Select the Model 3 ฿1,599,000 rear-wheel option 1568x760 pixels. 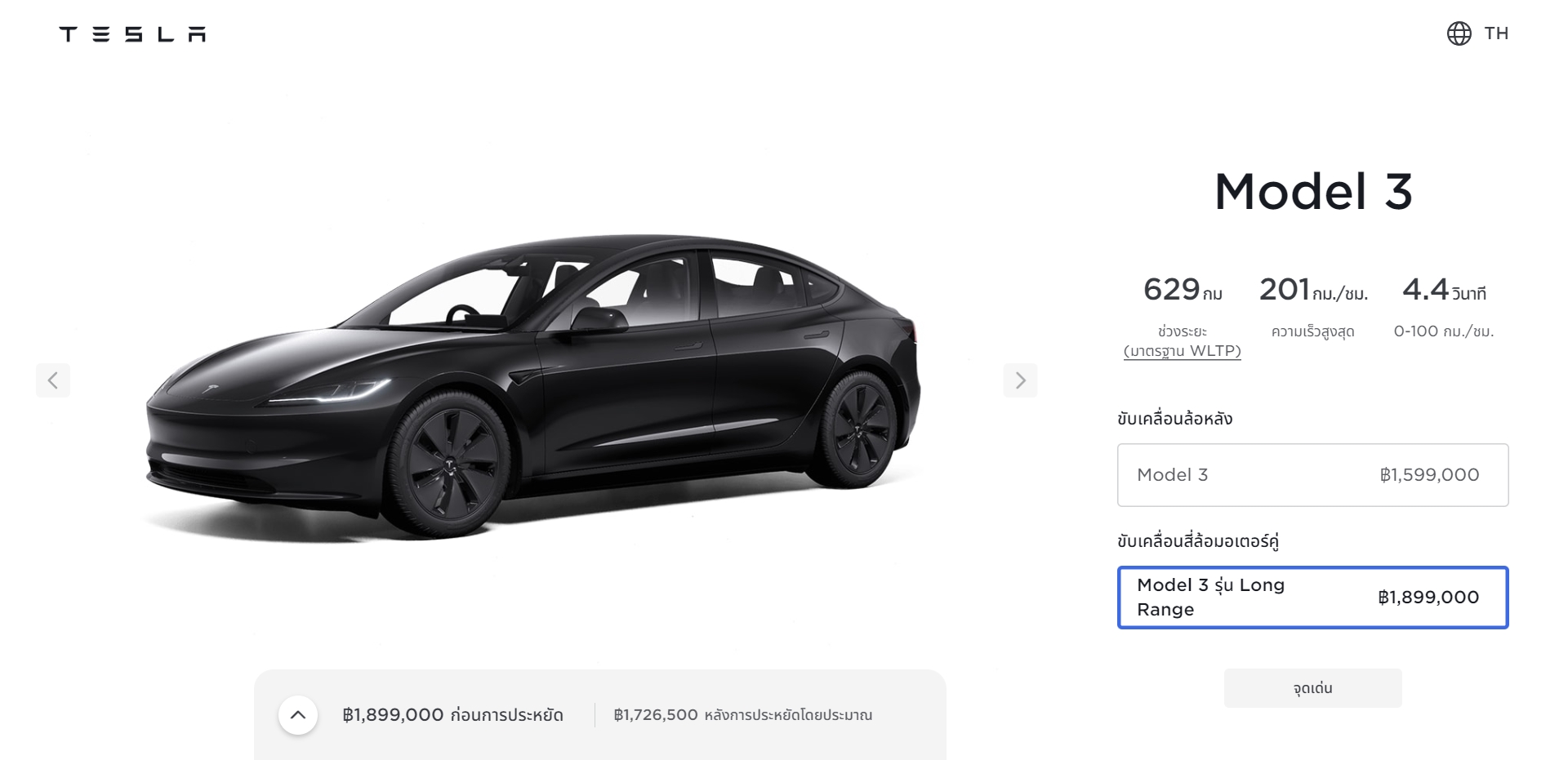click(x=1312, y=475)
